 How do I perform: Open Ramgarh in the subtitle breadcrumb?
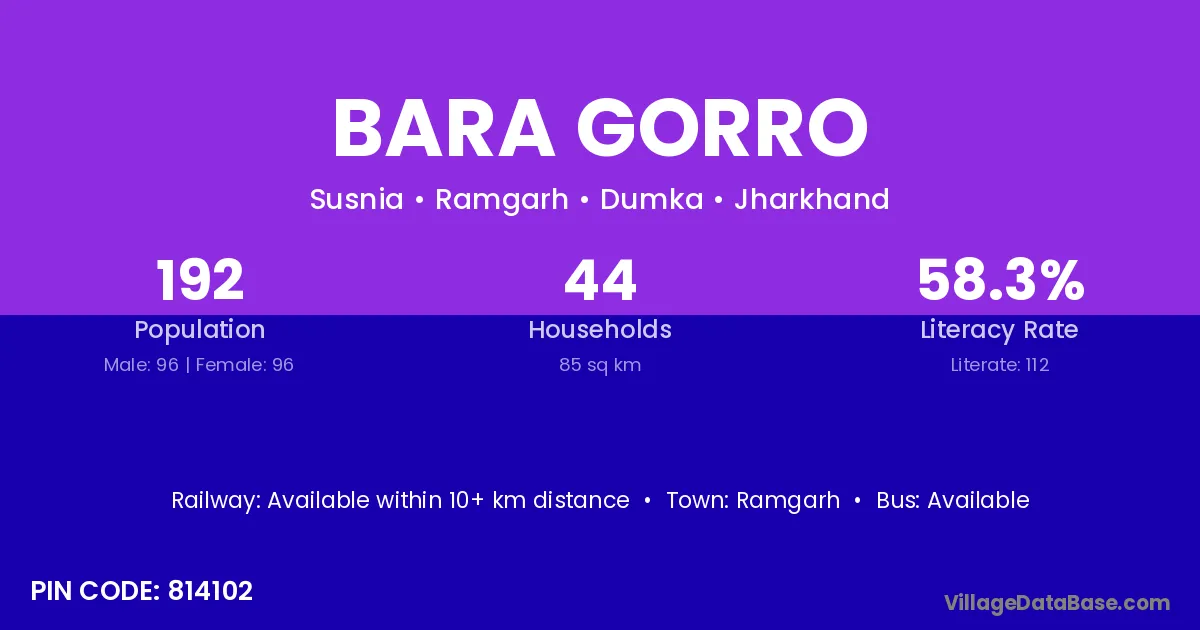click(501, 200)
